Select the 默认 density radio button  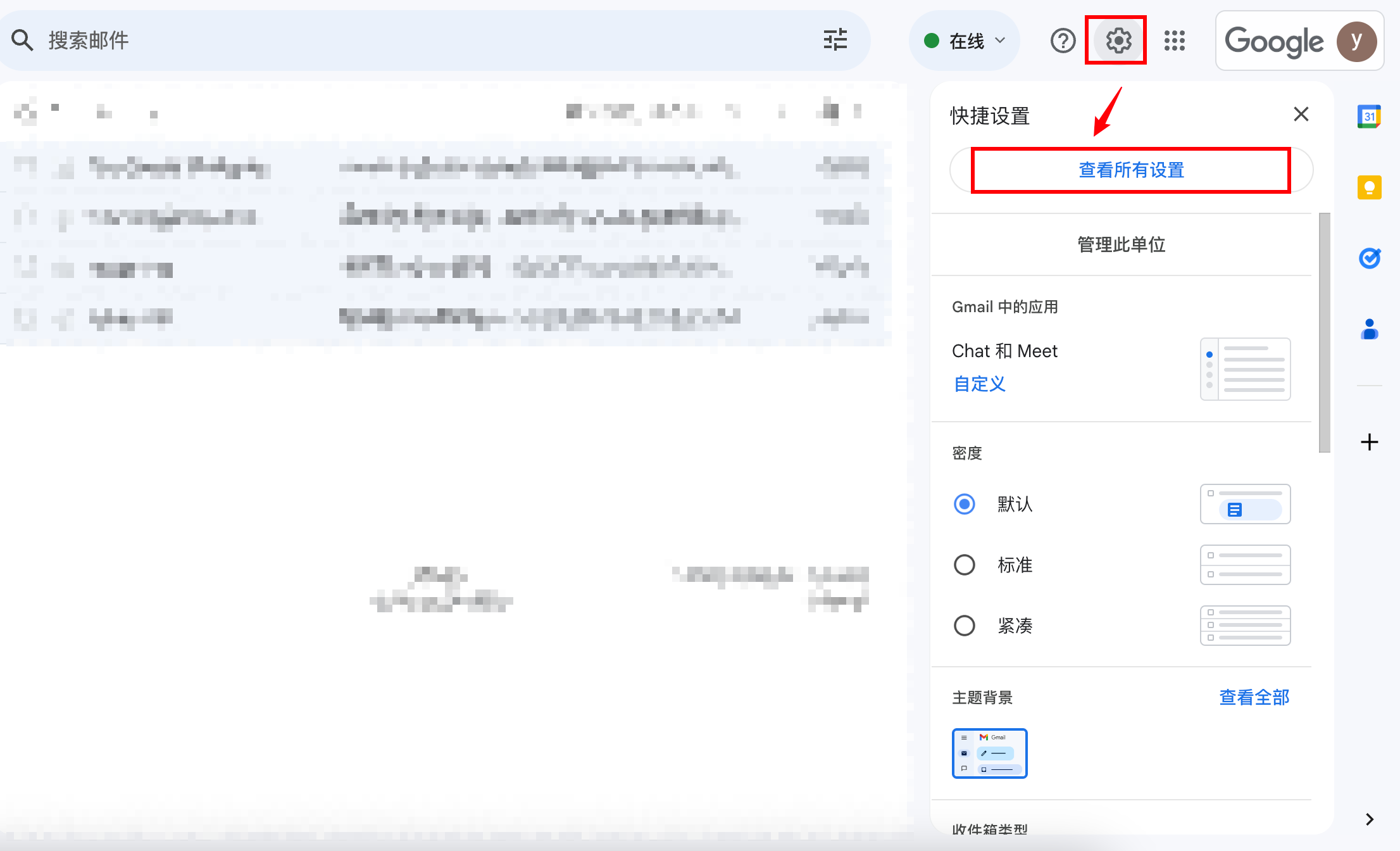click(964, 504)
